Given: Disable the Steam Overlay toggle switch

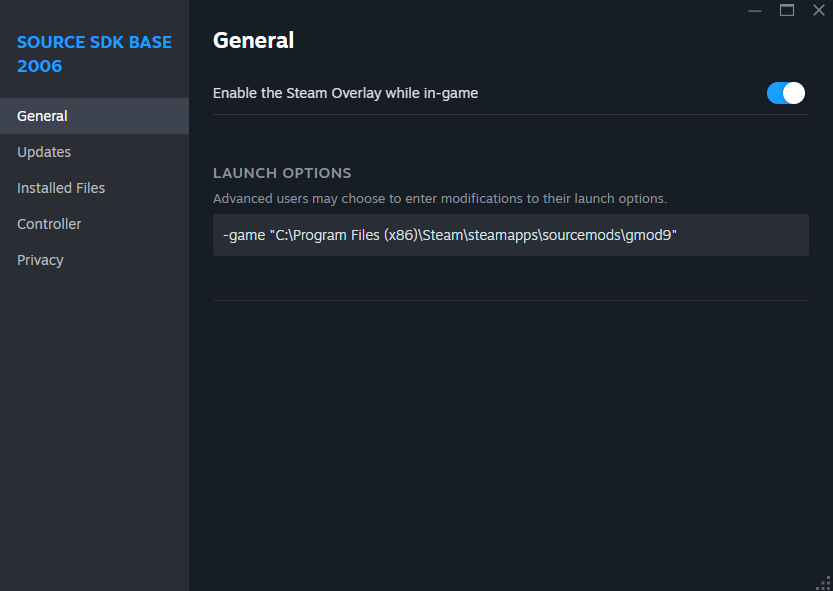Looking at the screenshot, I should (785, 93).
